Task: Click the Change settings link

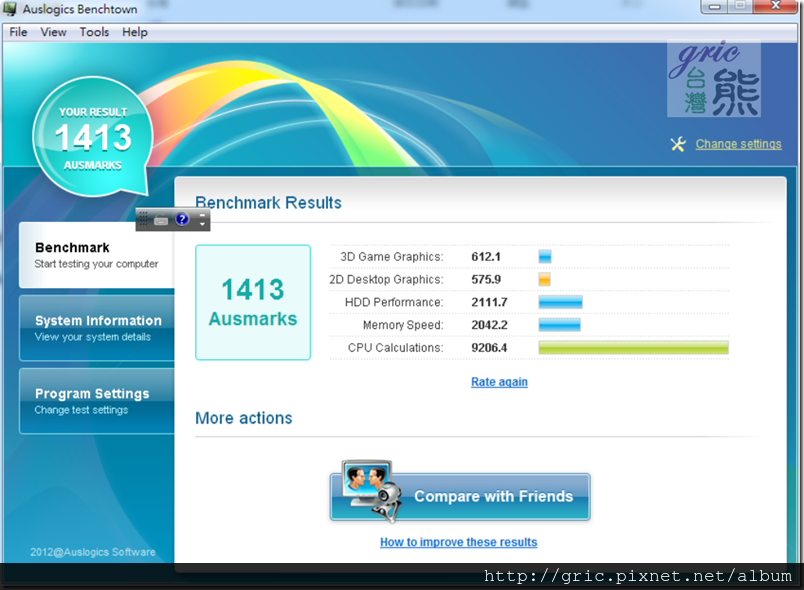Action: point(738,144)
